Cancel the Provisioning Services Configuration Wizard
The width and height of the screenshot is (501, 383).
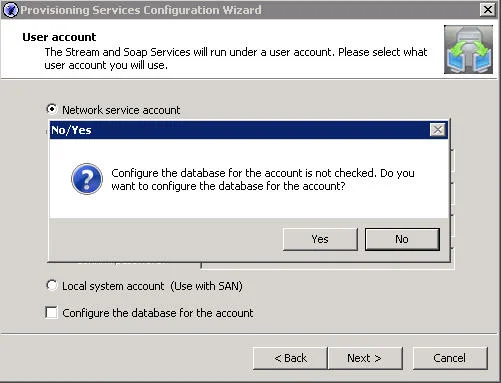450,358
